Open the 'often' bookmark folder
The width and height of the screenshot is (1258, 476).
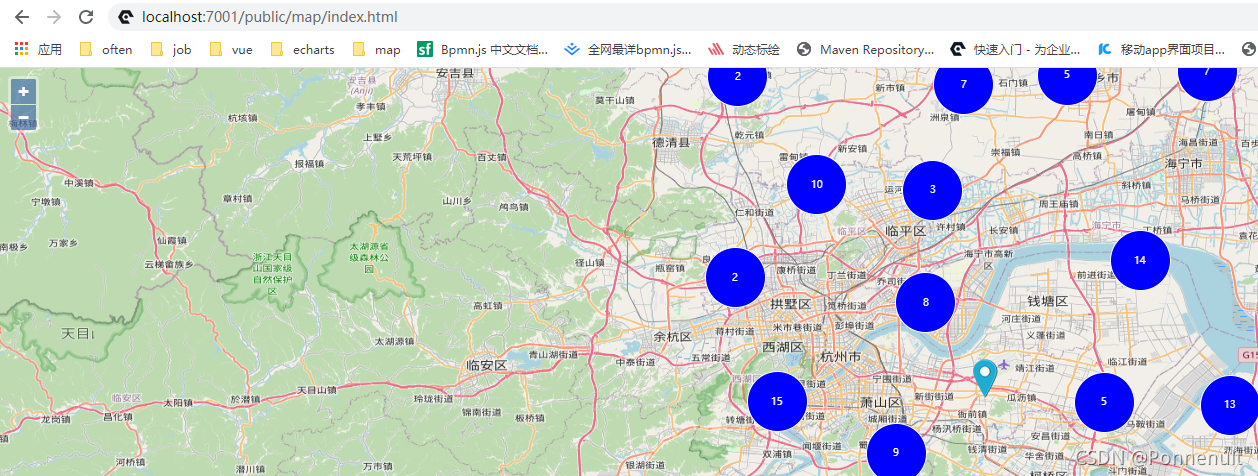tap(106, 49)
